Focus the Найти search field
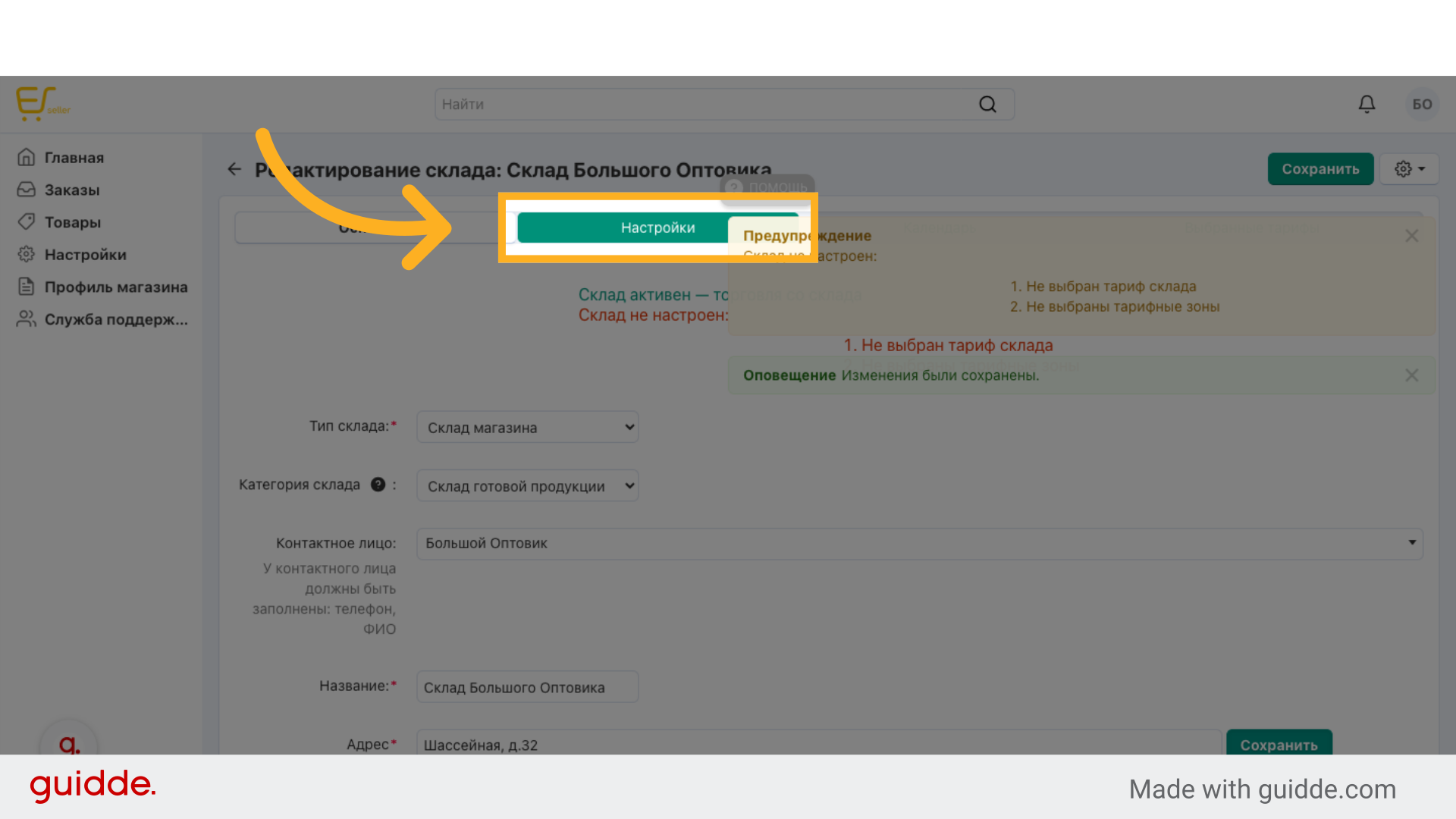1456x819 pixels. (x=705, y=105)
